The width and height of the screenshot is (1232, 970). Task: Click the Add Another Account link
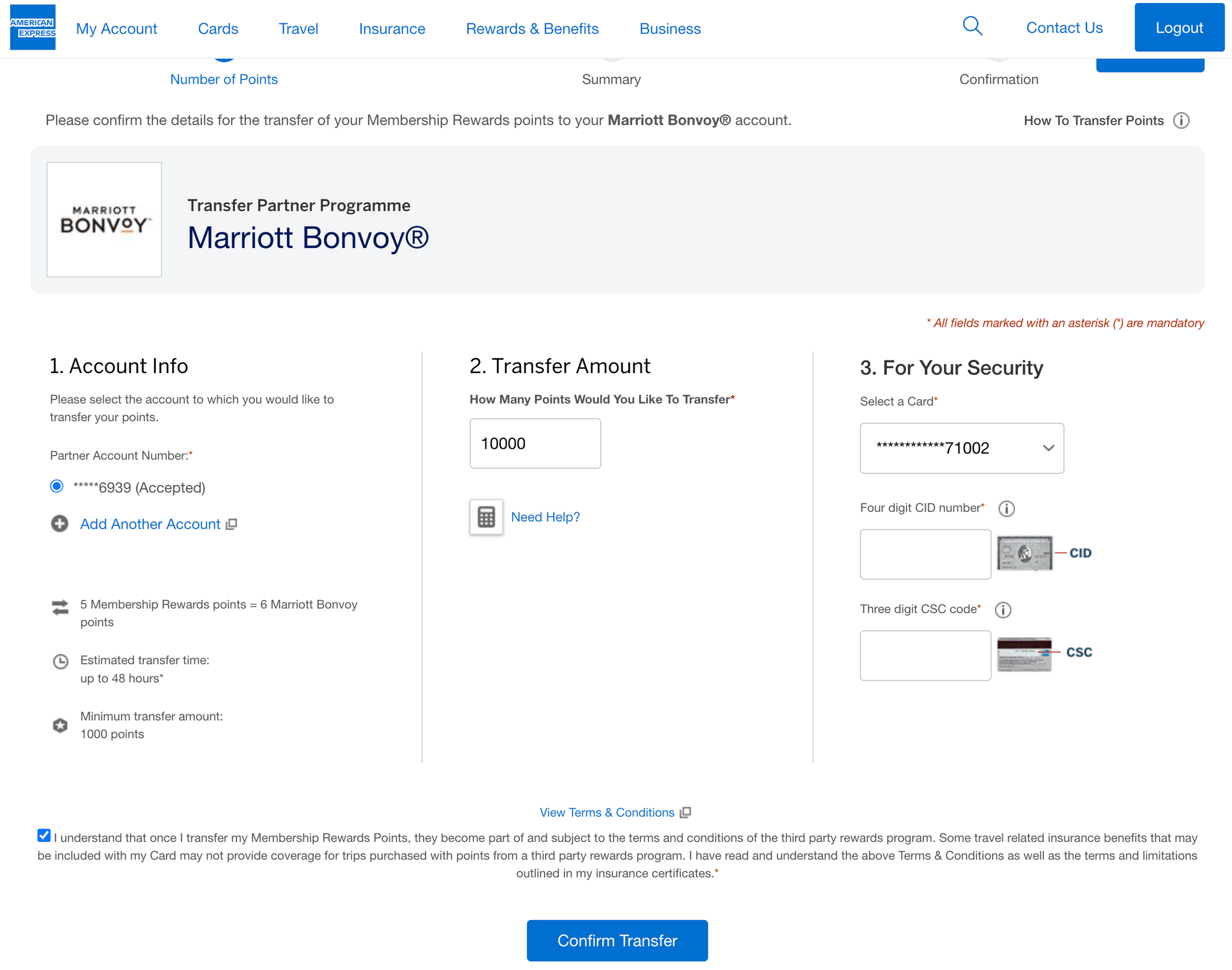pyautogui.click(x=150, y=524)
